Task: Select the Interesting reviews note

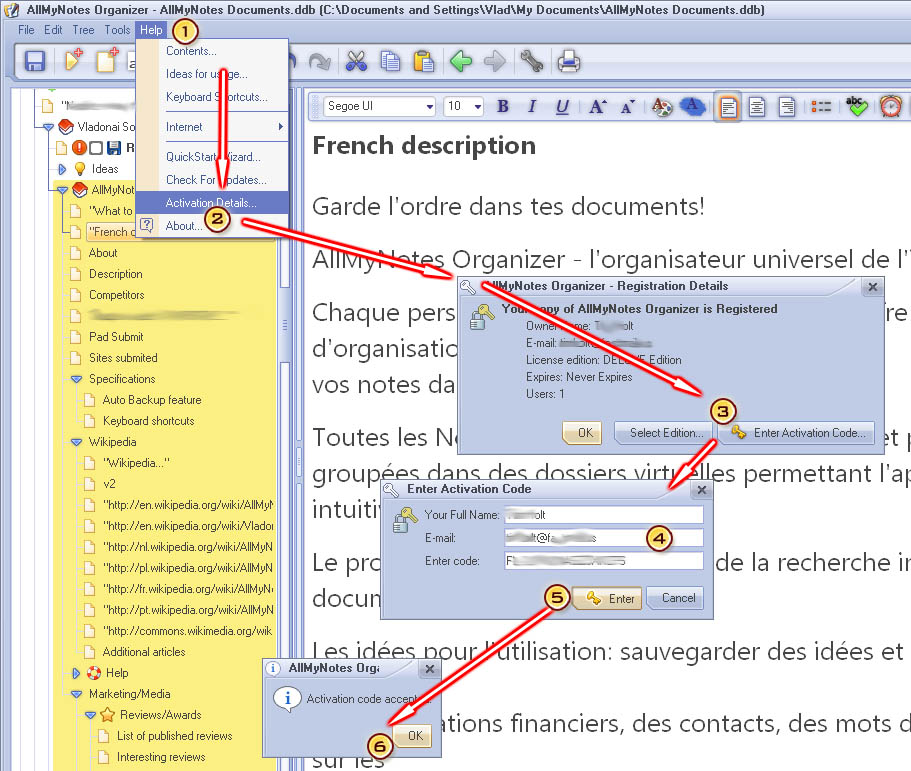Action: click(161, 756)
